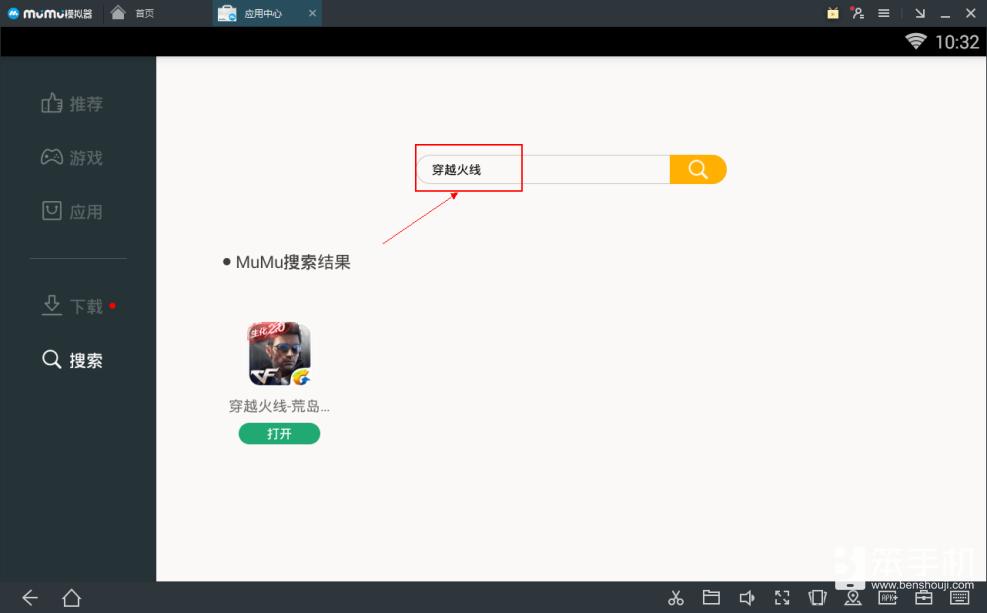987x613 pixels.
Task: Click the rotate screen icon
Action: pos(817,597)
